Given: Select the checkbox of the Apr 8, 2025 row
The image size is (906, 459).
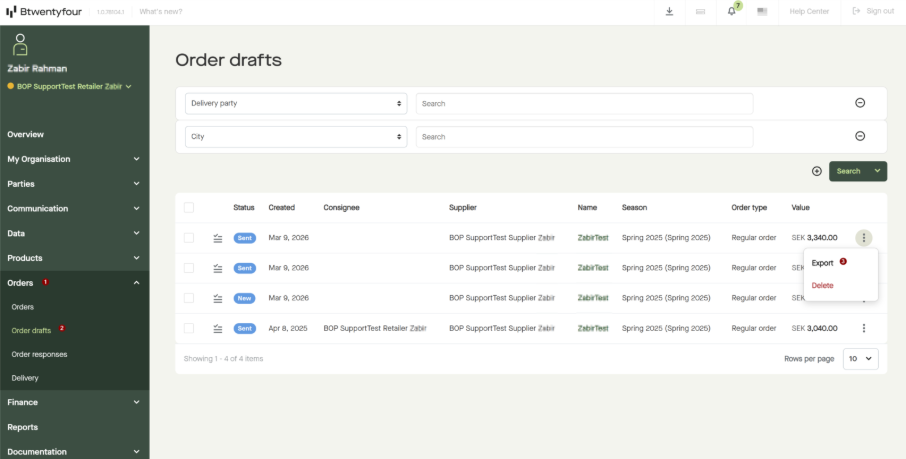Looking at the screenshot, I should click(x=189, y=328).
